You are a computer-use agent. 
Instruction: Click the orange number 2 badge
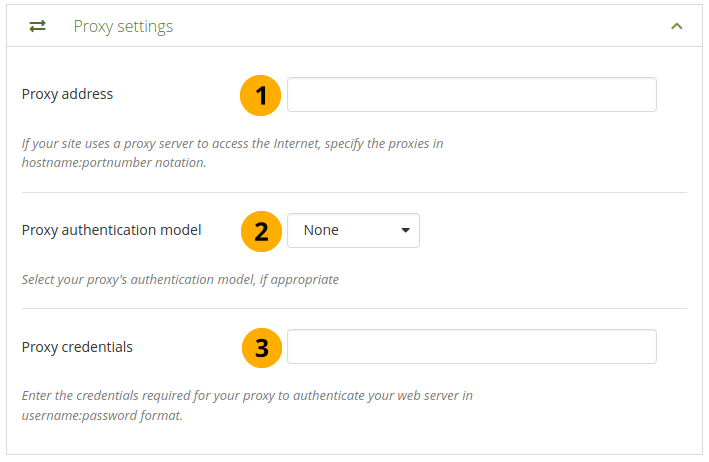coord(261,231)
